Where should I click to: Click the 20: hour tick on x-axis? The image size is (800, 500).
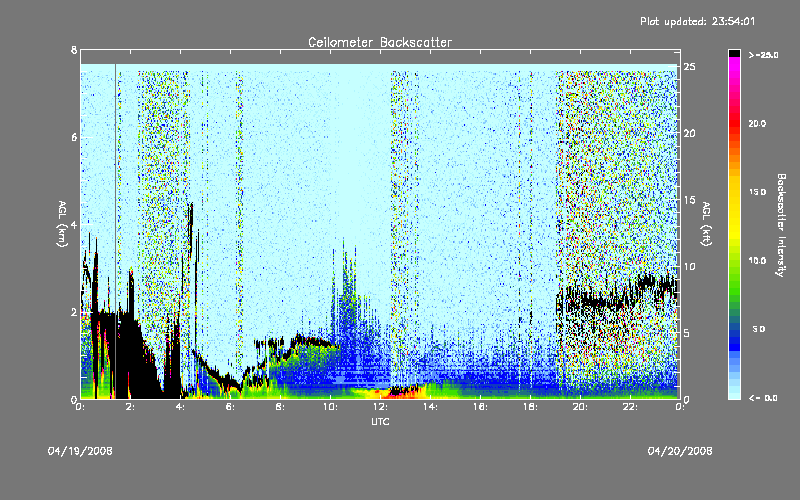(x=580, y=407)
